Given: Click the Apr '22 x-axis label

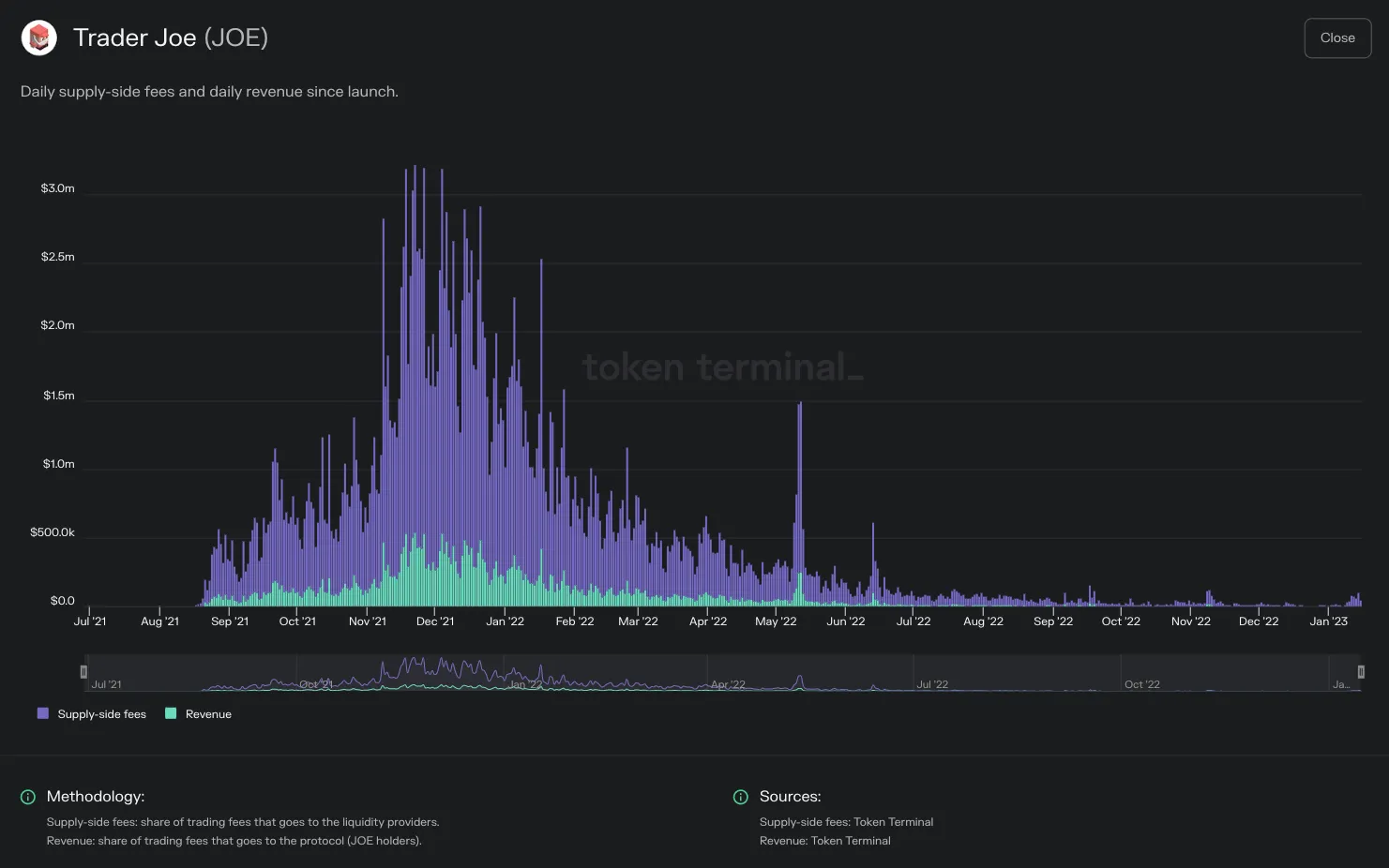Looking at the screenshot, I should 708,621.
